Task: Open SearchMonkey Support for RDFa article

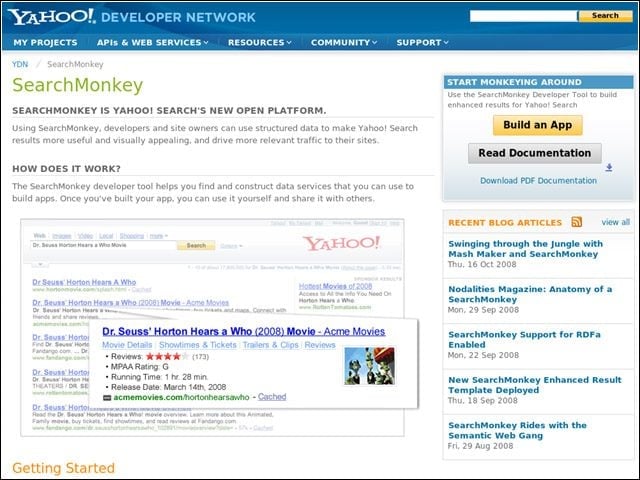Action: point(524,339)
